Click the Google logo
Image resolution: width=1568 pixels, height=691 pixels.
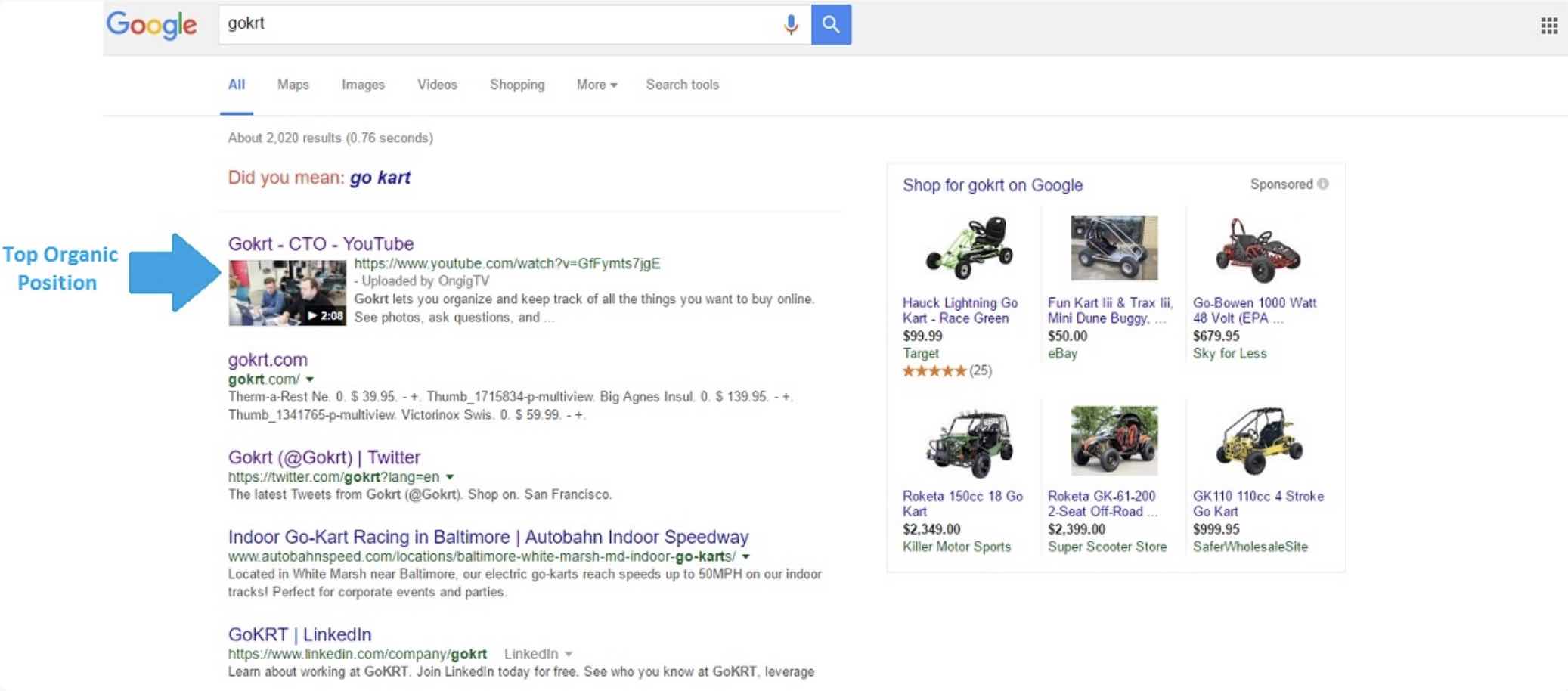[x=152, y=25]
